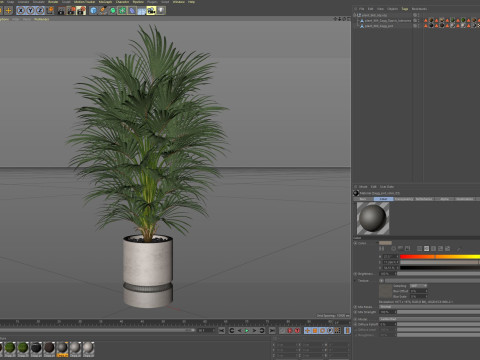The height and width of the screenshot is (360, 480).
Task: Click the purple deformer icon
Action: [132, 11]
